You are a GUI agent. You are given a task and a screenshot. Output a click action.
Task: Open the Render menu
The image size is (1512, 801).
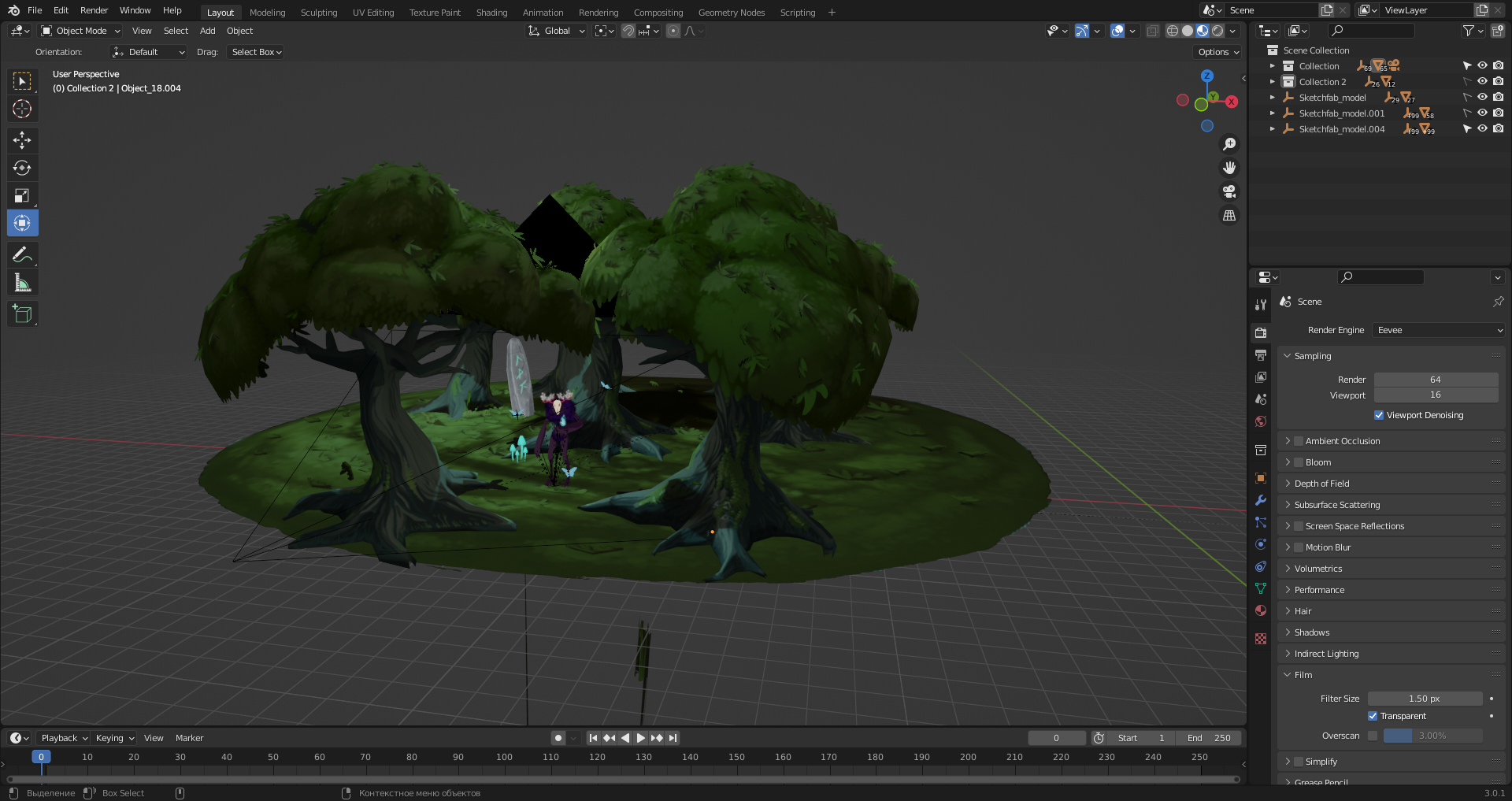[94, 10]
